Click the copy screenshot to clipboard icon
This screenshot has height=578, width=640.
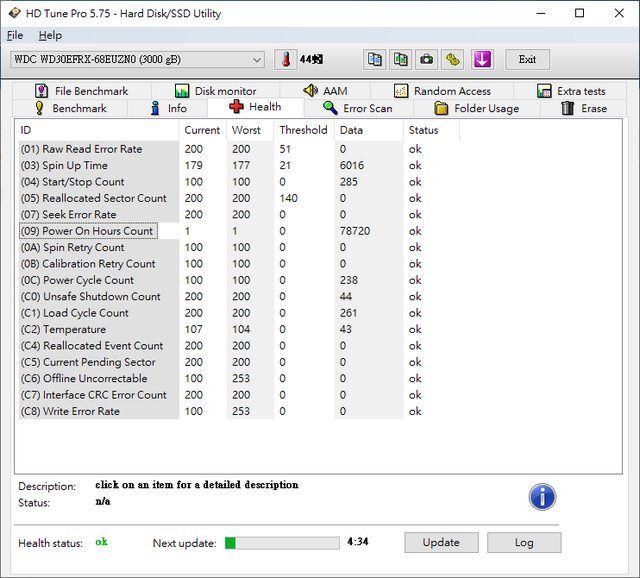[x=400, y=59]
